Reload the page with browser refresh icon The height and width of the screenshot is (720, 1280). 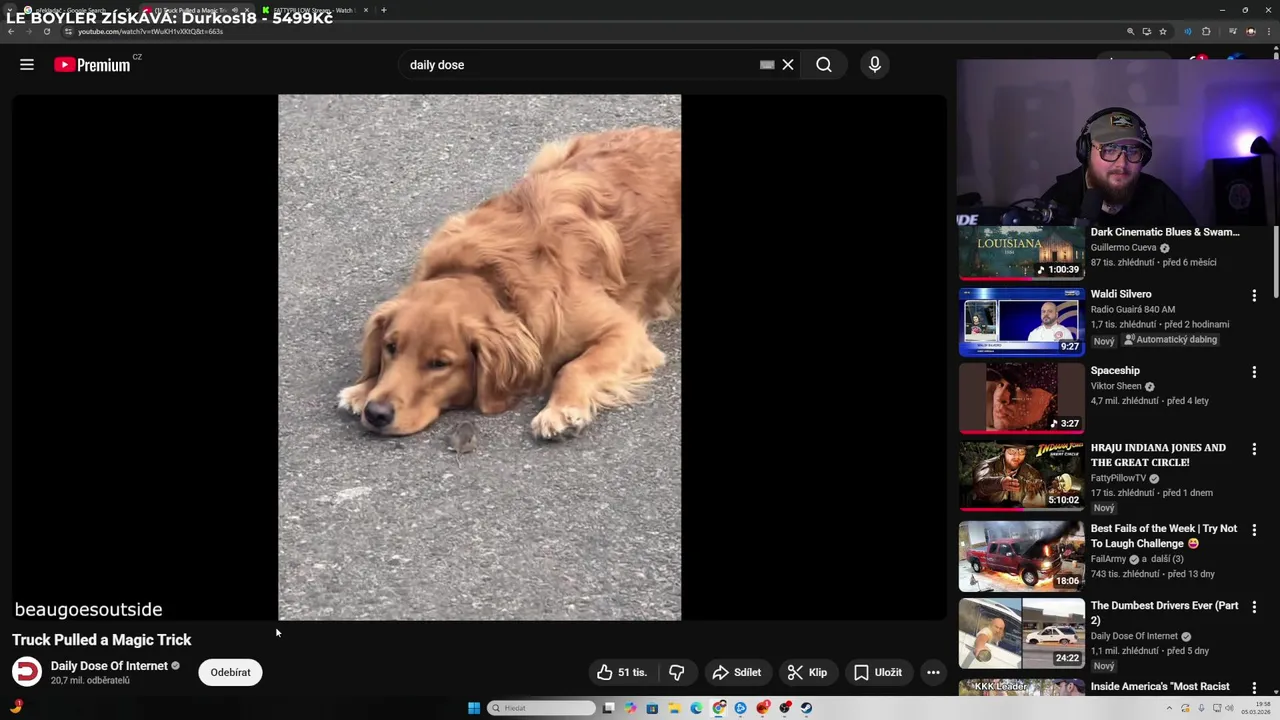(47, 31)
